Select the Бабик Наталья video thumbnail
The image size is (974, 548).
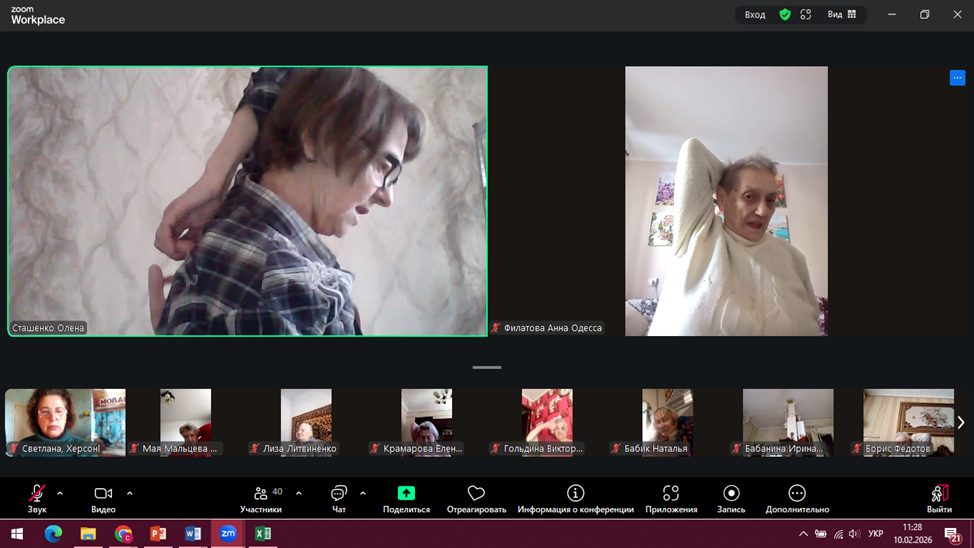[x=667, y=422]
